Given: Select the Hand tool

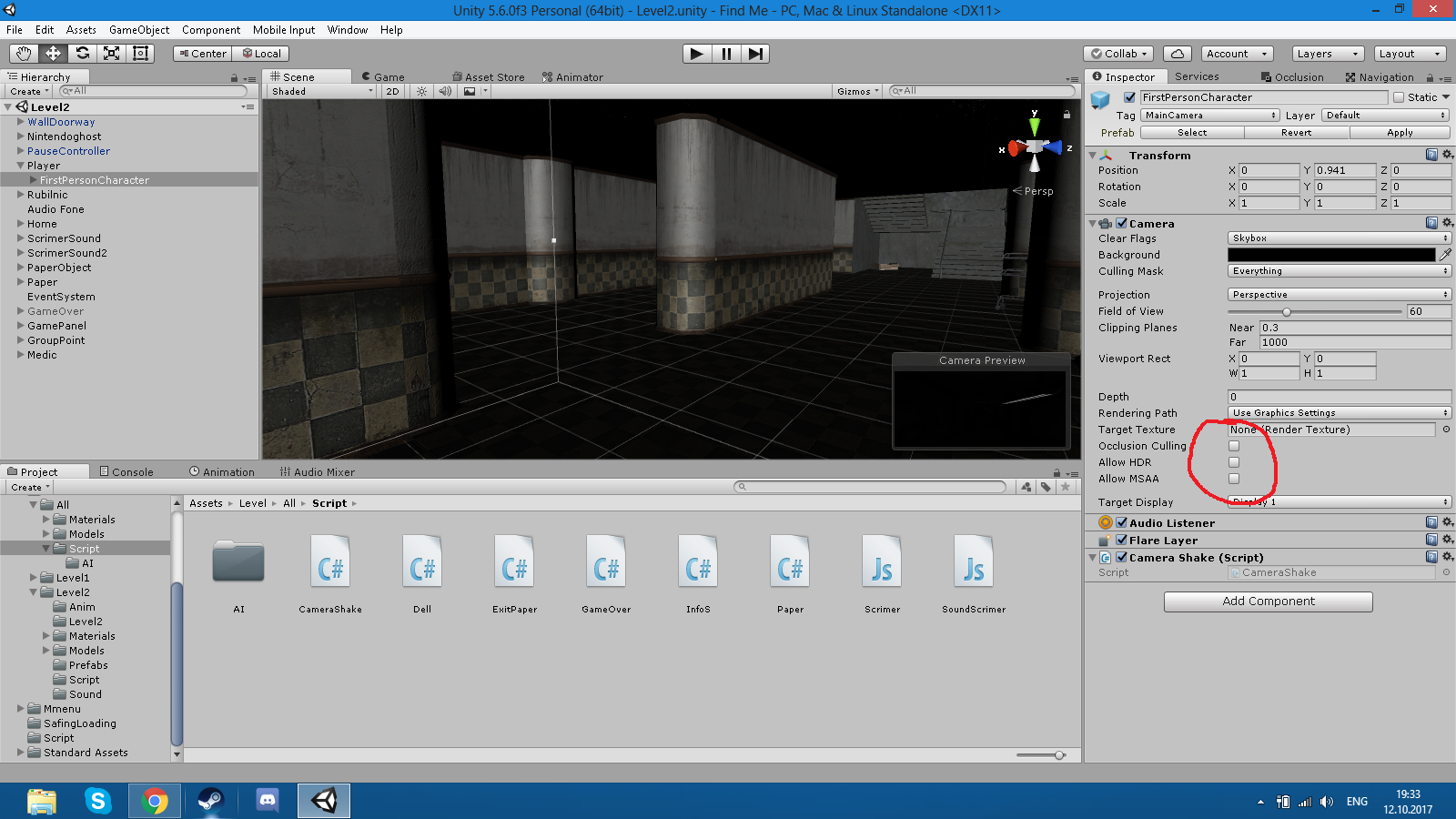Looking at the screenshot, I should tap(24, 54).
